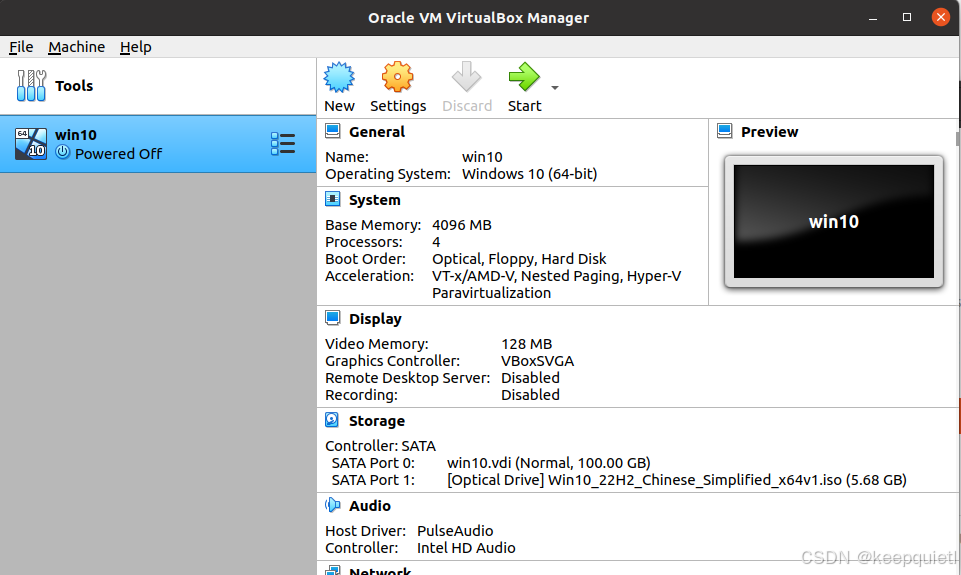Click the New virtual machine icon

pos(339,78)
